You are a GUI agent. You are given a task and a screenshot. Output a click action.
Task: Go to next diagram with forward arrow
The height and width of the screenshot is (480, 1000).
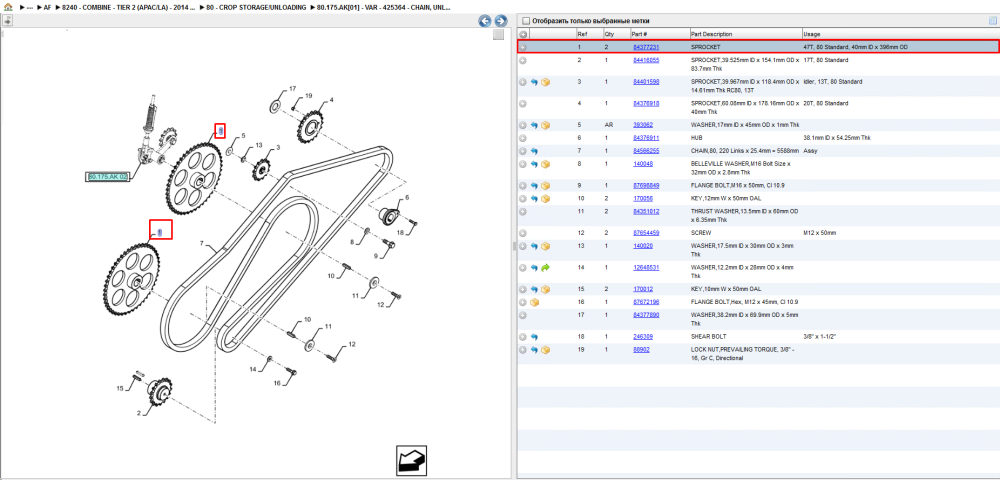click(x=501, y=21)
